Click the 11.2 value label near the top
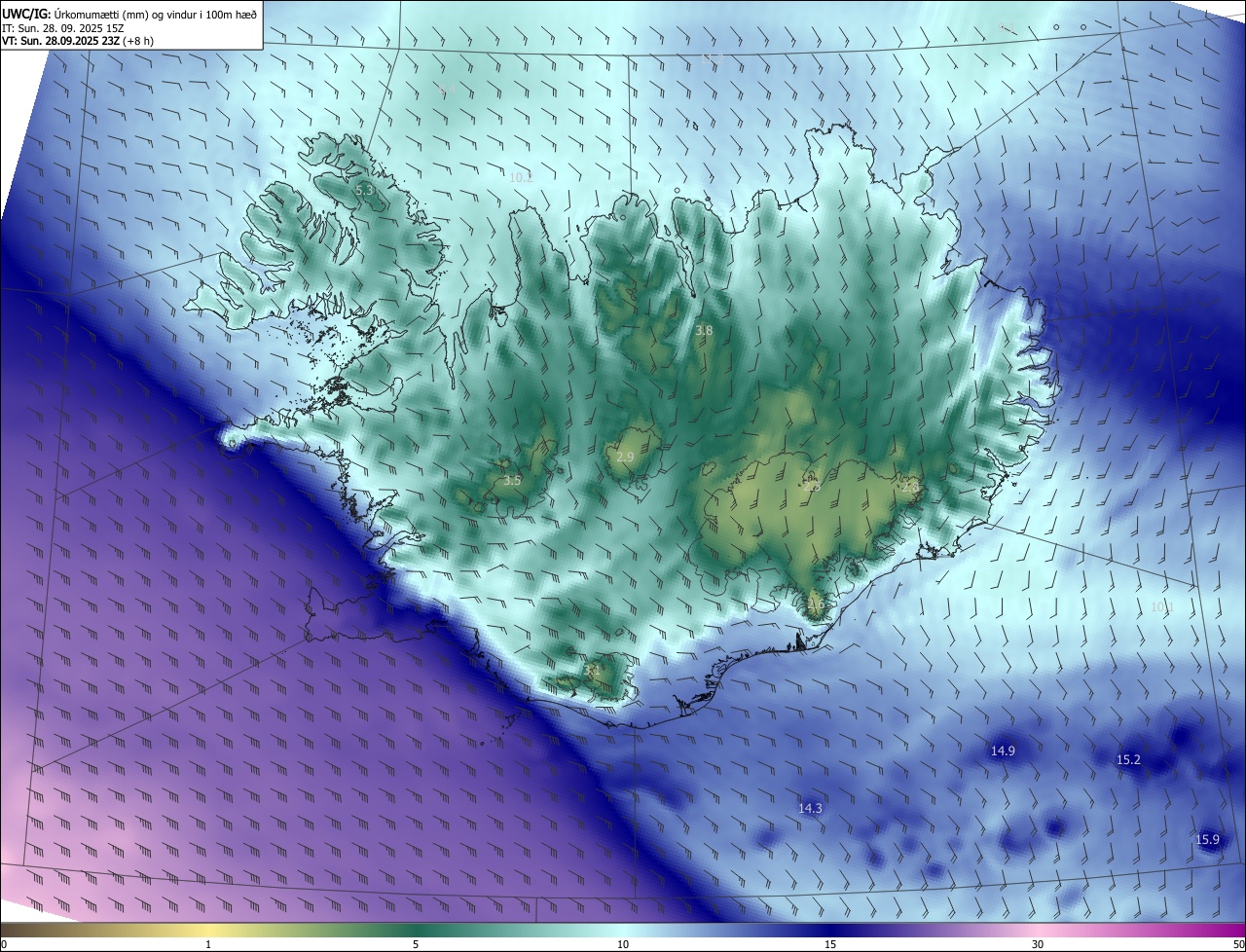Image resolution: width=1246 pixels, height=952 pixels. point(712,59)
